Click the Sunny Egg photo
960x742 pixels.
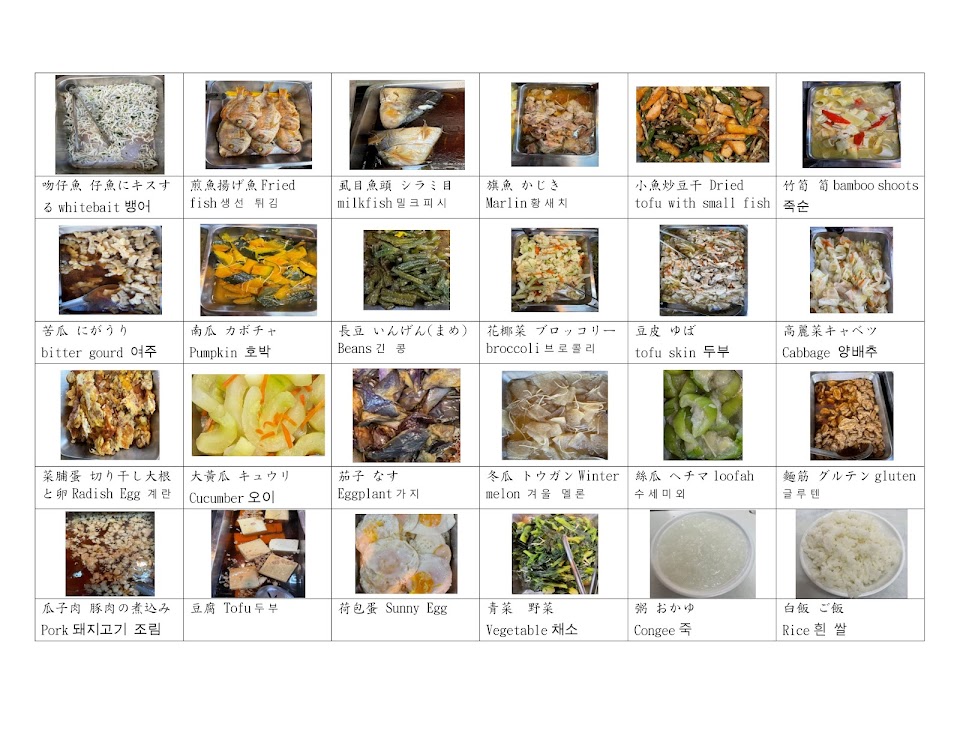(x=406, y=553)
